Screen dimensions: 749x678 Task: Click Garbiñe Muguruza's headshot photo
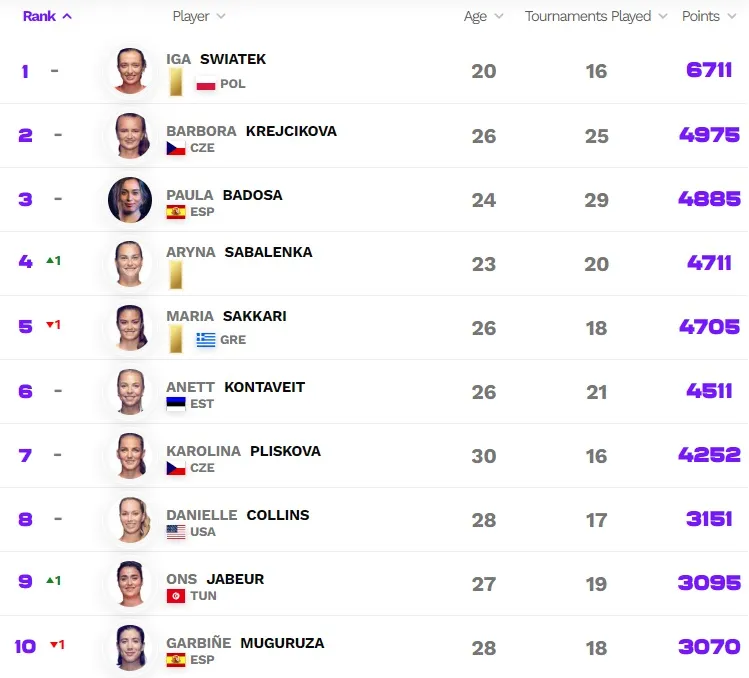[x=130, y=648]
